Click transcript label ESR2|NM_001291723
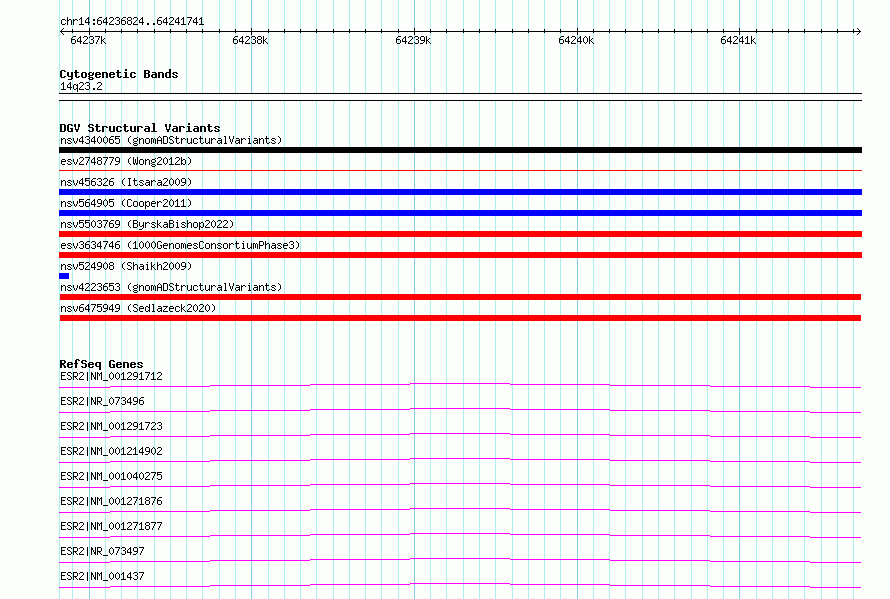Image resolution: width=890 pixels, height=599 pixels. 111,426
